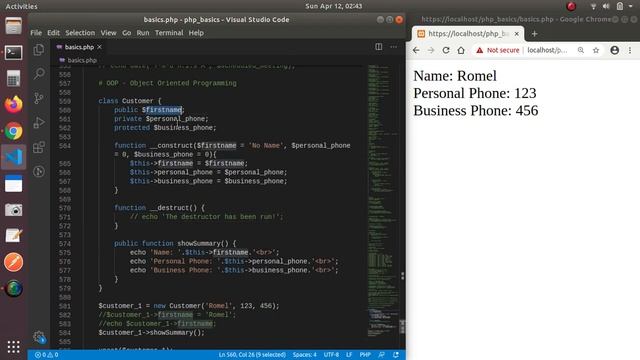Open the editor More Actions ellipsis
The width and height of the screenshot is (640, 360).
tap(393, 47)
